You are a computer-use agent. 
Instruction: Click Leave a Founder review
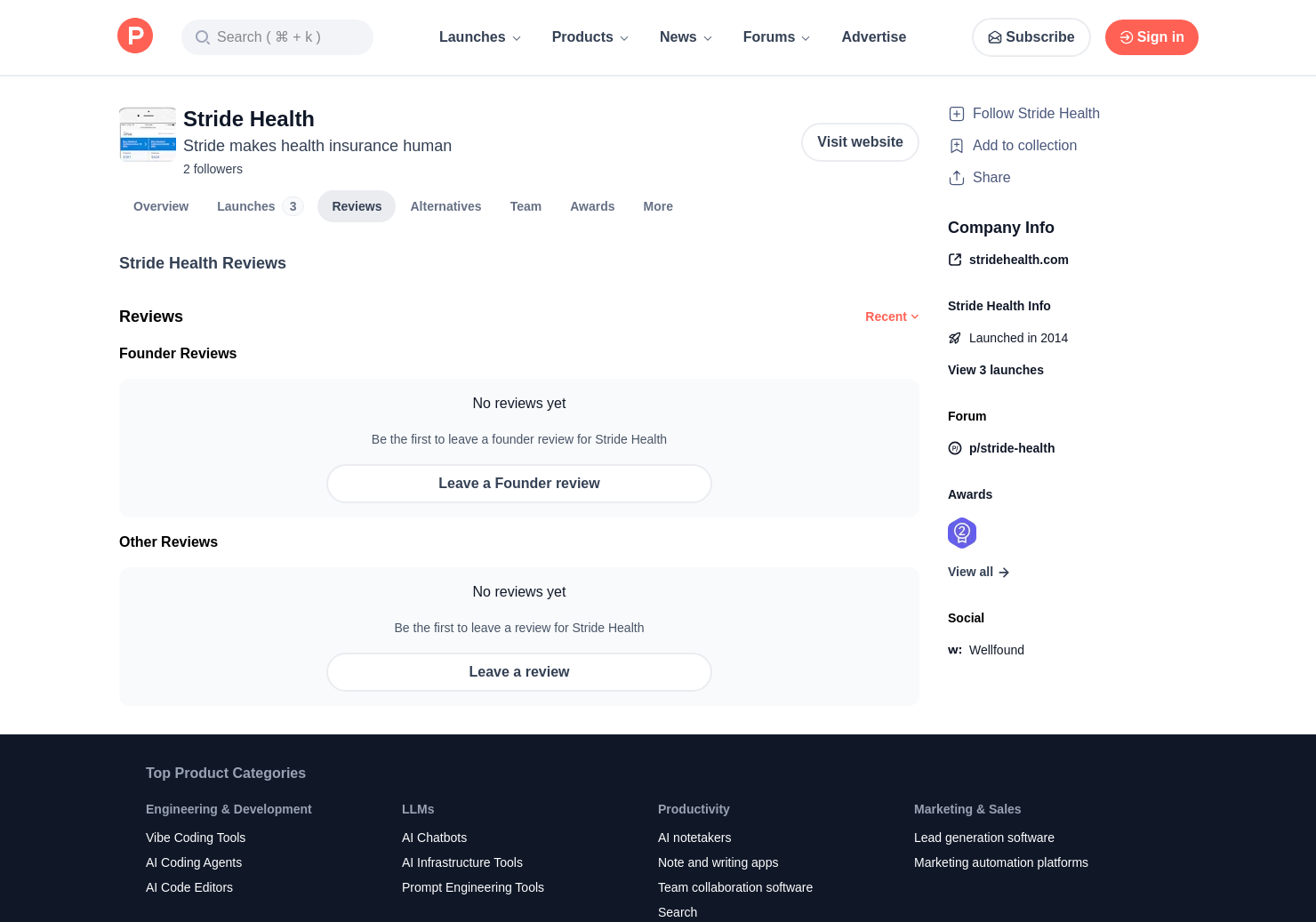pyautogui.click(x=519, y=484)
